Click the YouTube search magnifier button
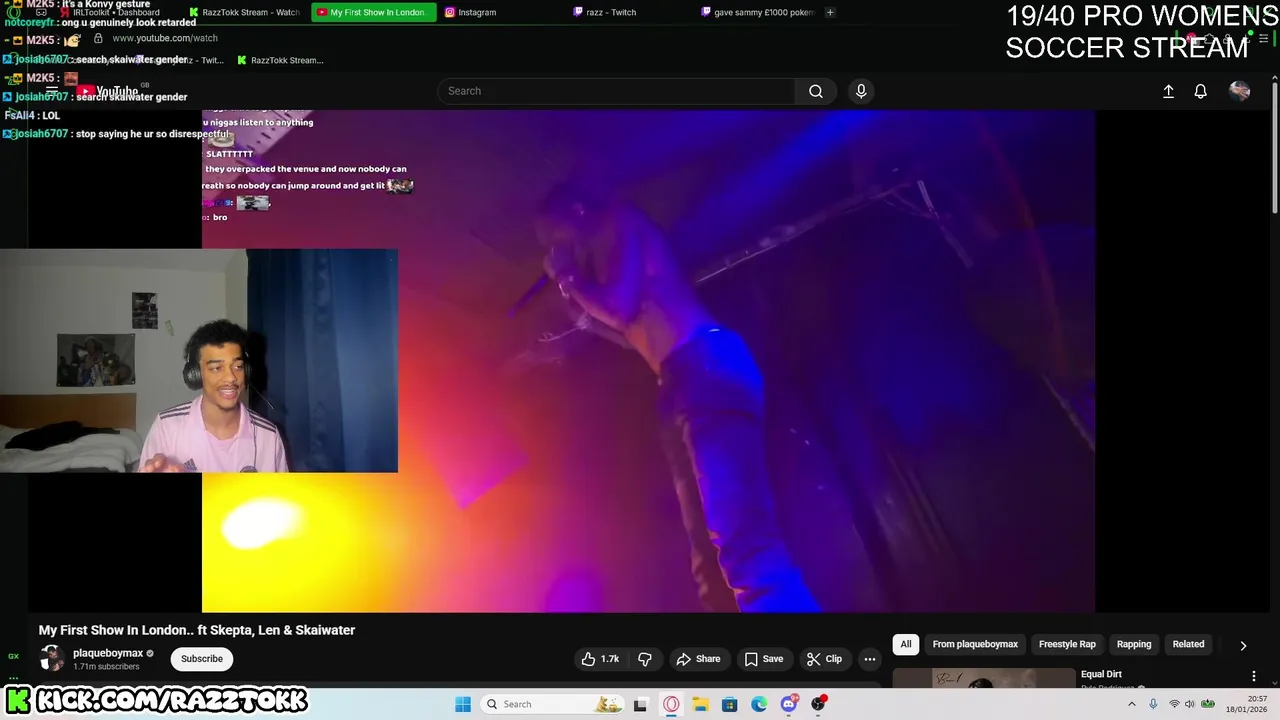This screenshot has width=1280, height=720. pos(816,91)
